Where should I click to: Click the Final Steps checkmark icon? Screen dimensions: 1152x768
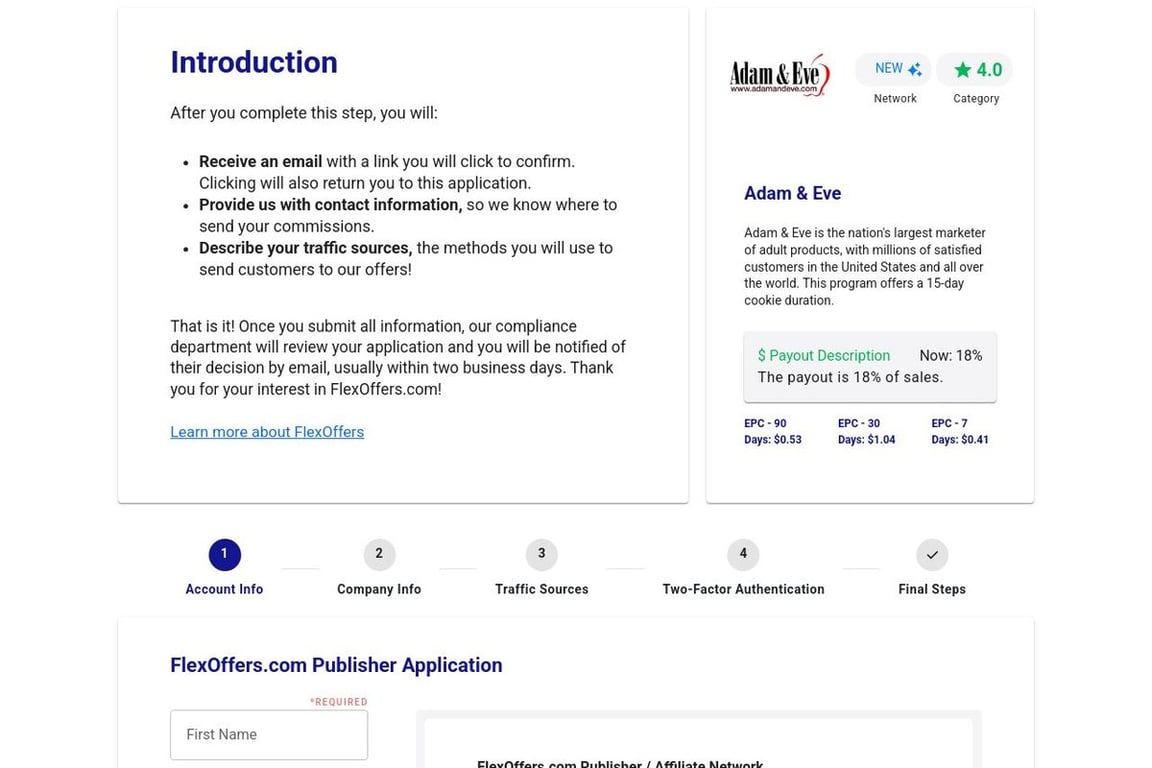point(932,555)
